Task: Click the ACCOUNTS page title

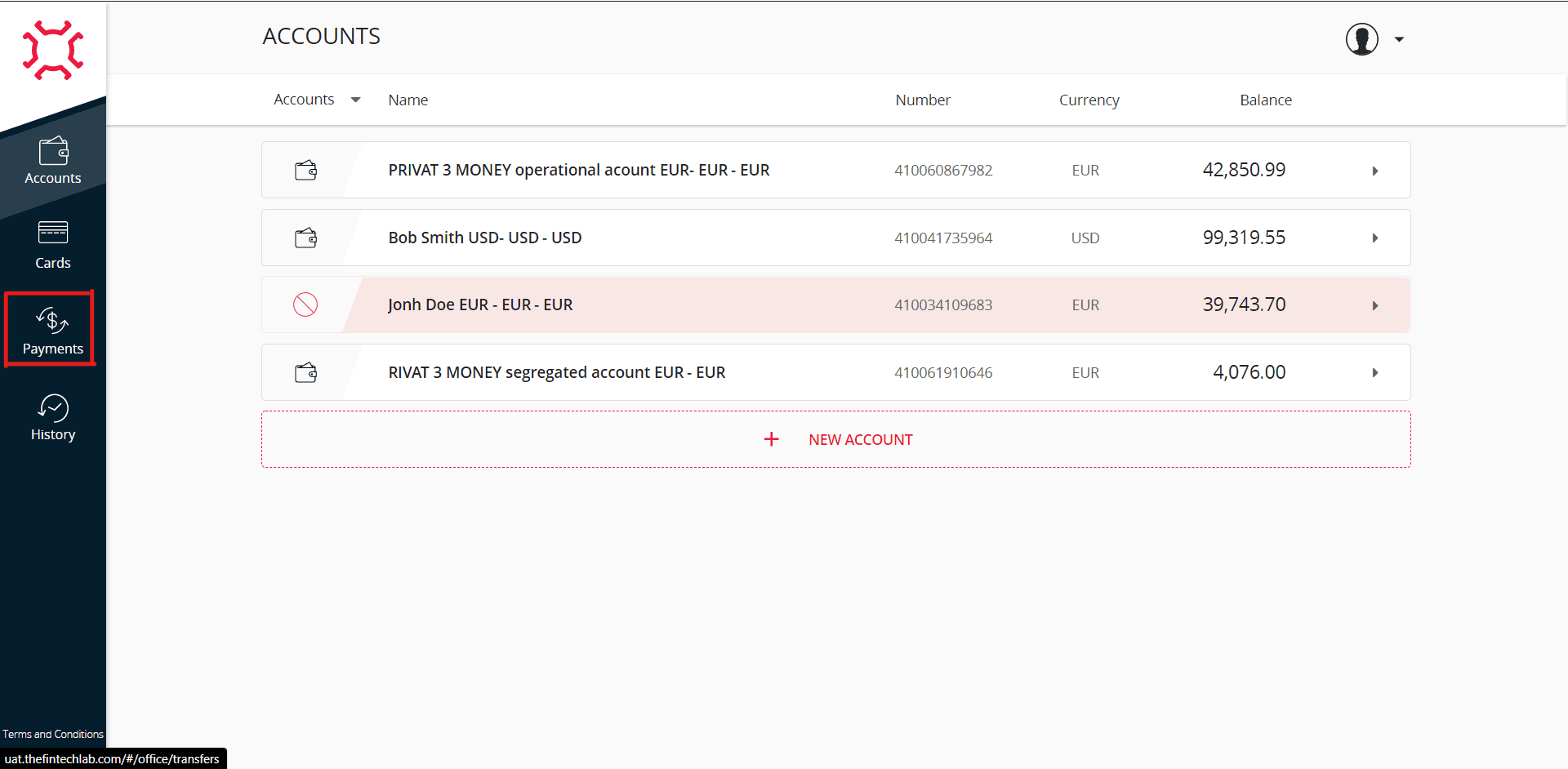Action: tap(322, 36)
